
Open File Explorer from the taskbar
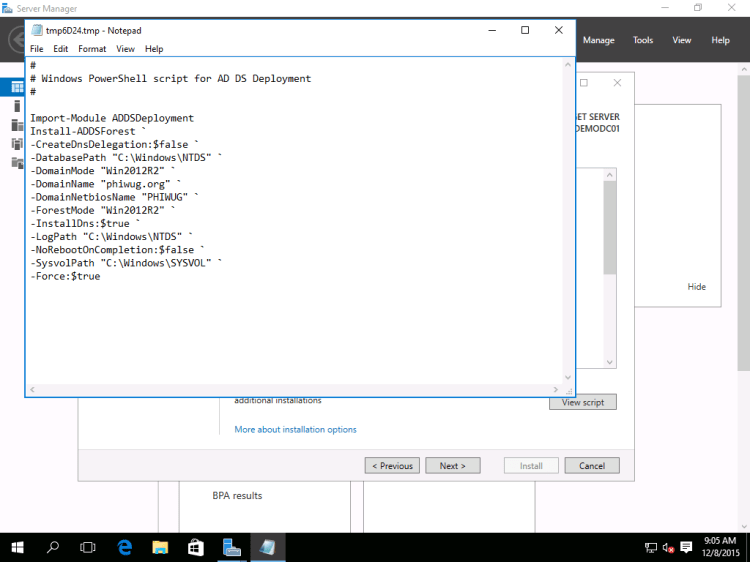pyautogui.click(x=160, y=547)
